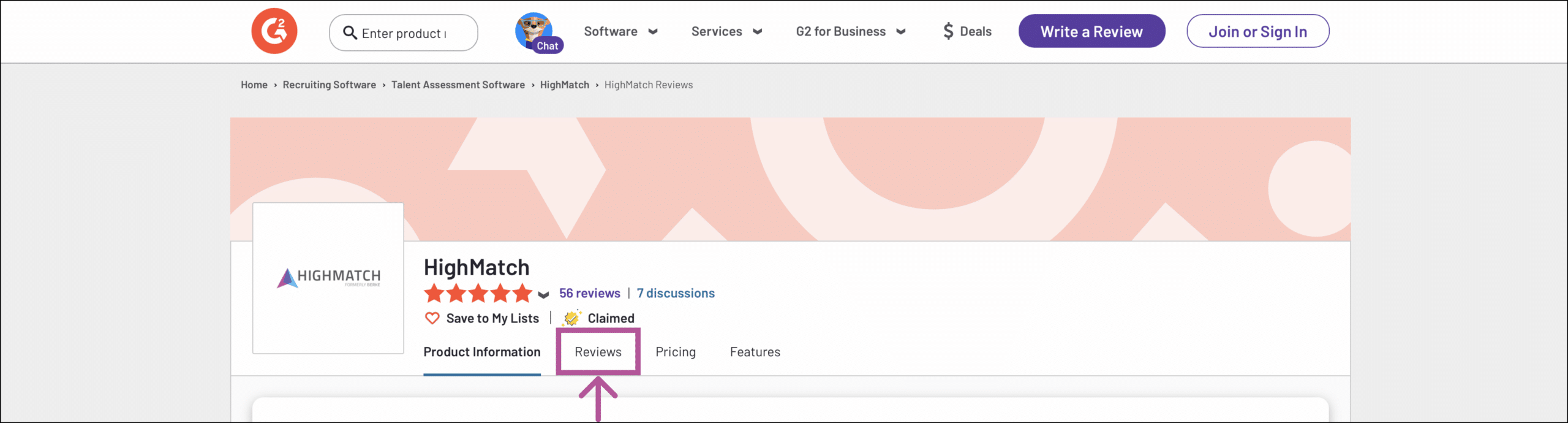
Task: Click the HighMatch product logo
Action: click(328, 278)
